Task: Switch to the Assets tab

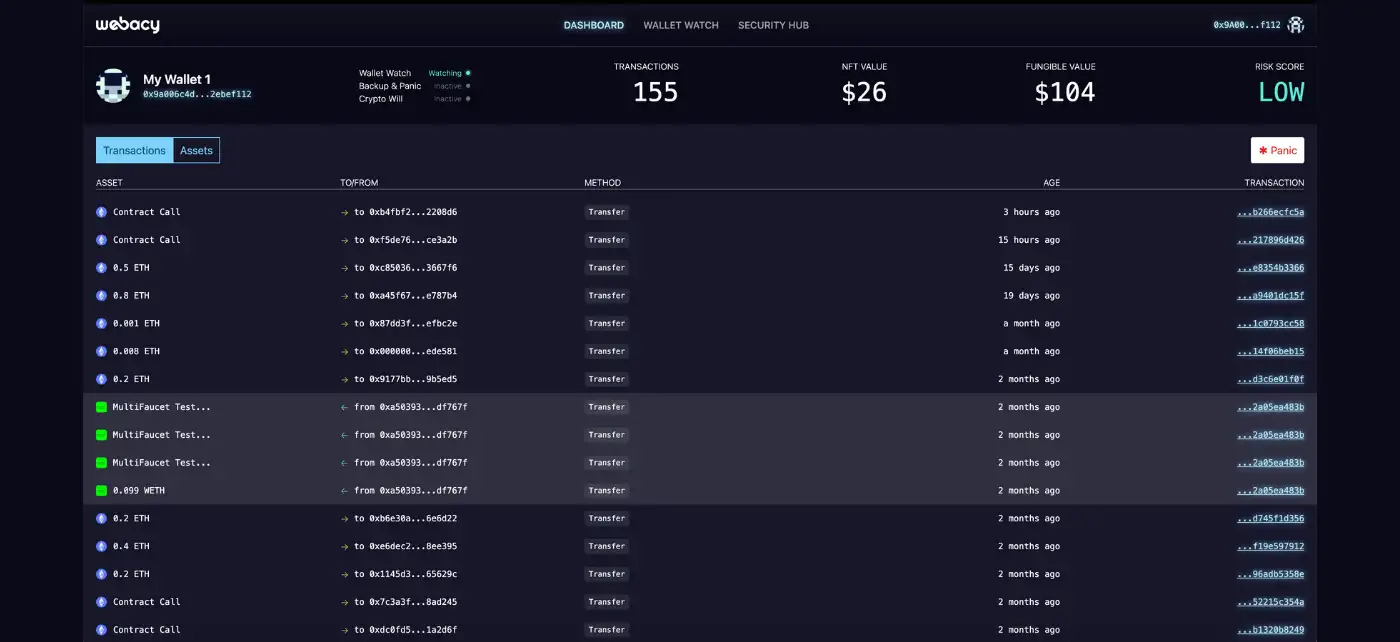Action: click(196, 151)
